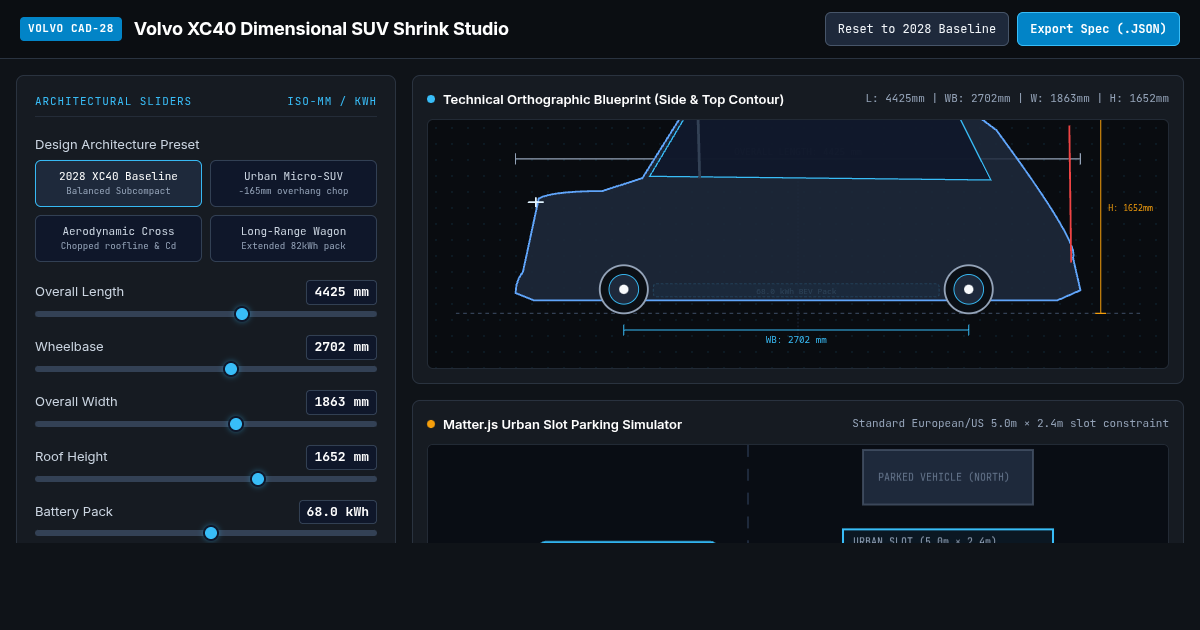Click the 4425 mm length value
The image size is (1200, 630).
[341, 292]
